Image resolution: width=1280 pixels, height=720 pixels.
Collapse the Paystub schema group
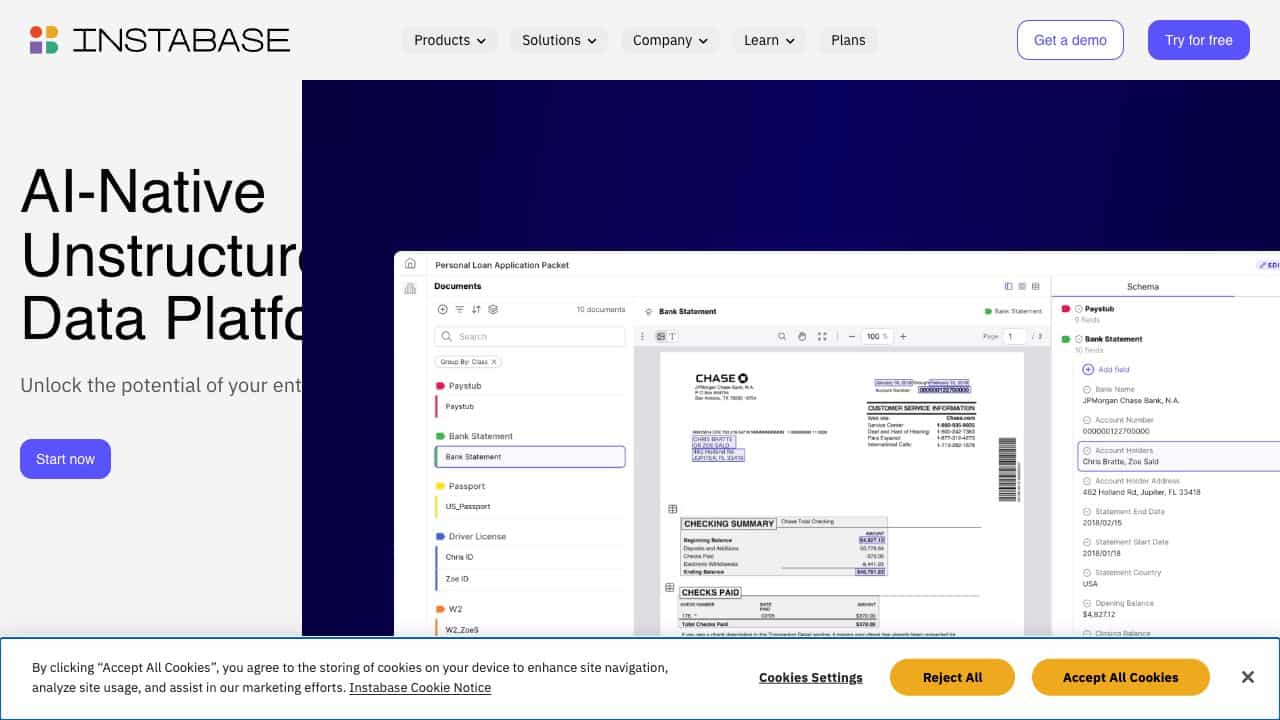point(1079,309)
